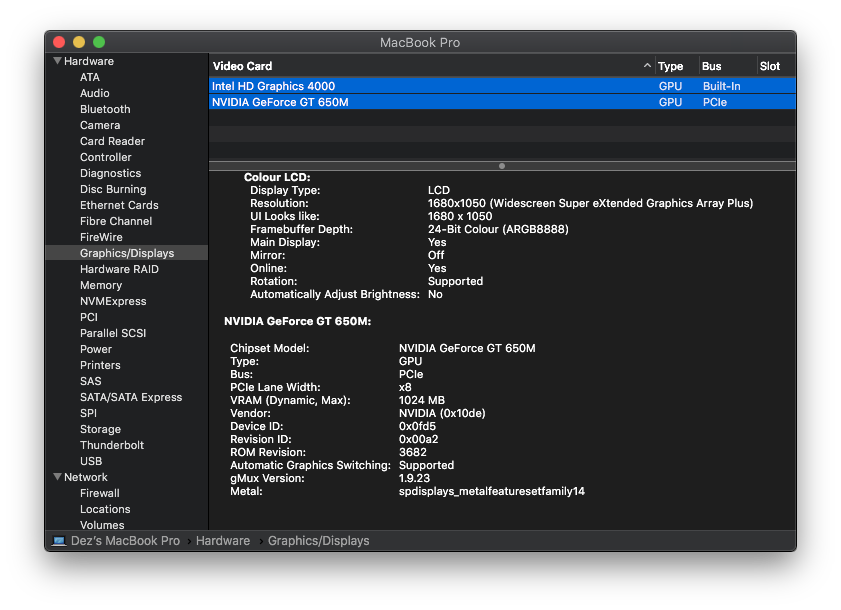Viewport: 841px width, 610px height.
Task: Select Audio in the sidebar
Action: [94, 93]
